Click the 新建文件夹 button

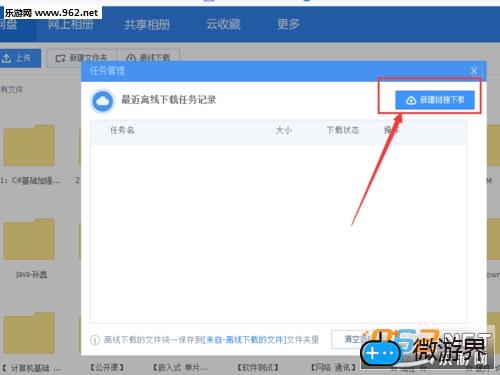81,58
